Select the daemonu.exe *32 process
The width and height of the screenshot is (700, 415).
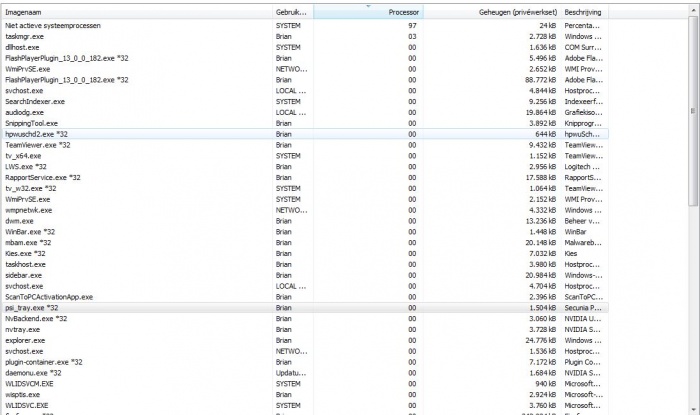305,373
